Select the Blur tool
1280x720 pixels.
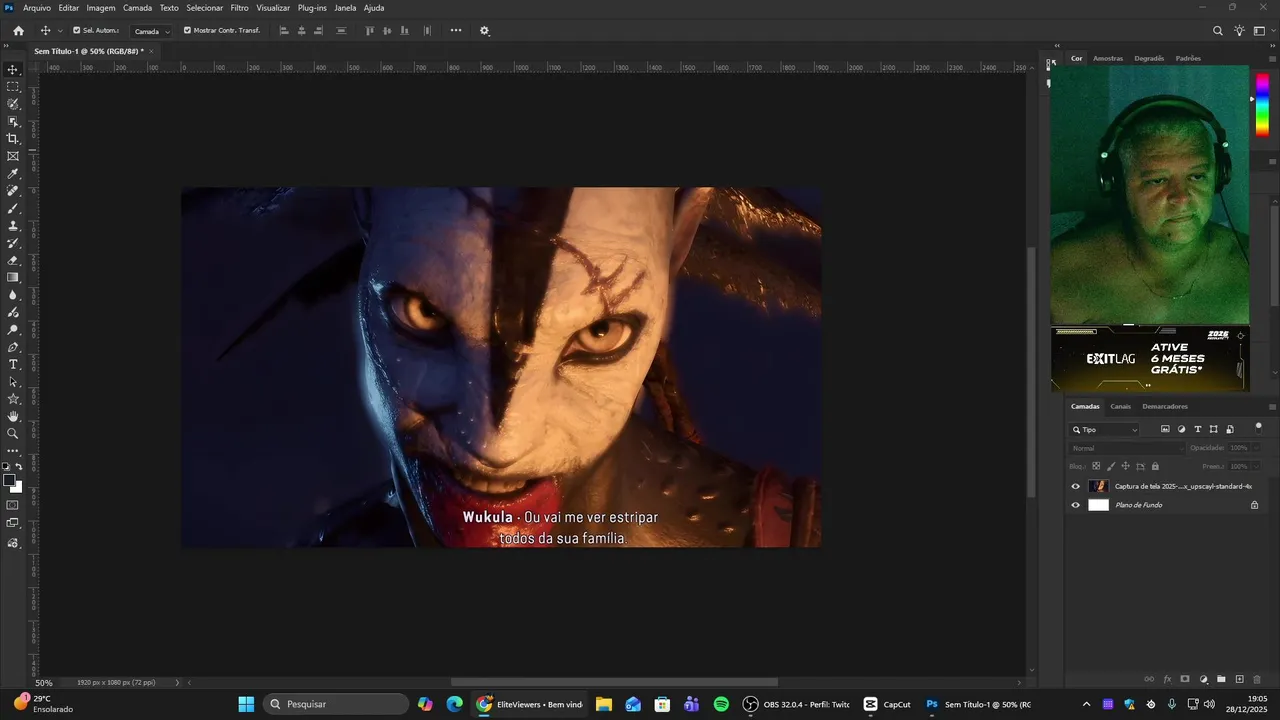tap(13, 295)
